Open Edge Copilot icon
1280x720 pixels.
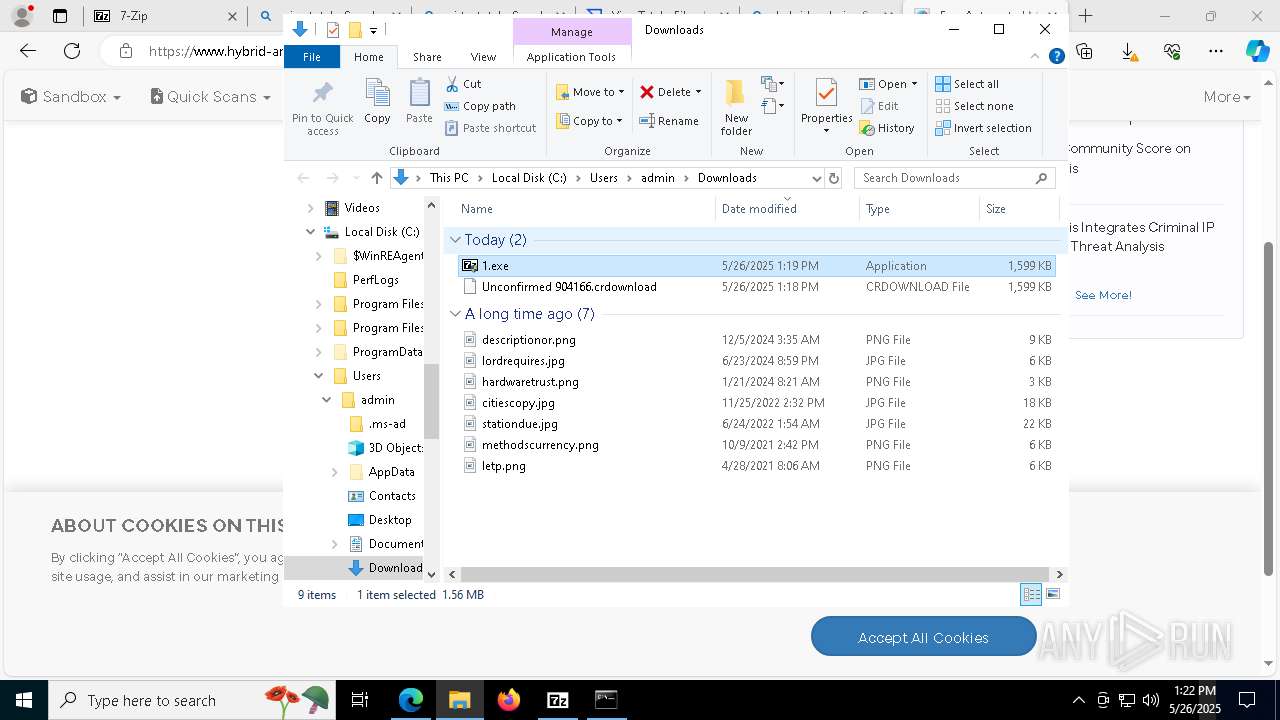(x=1257, y=51)
